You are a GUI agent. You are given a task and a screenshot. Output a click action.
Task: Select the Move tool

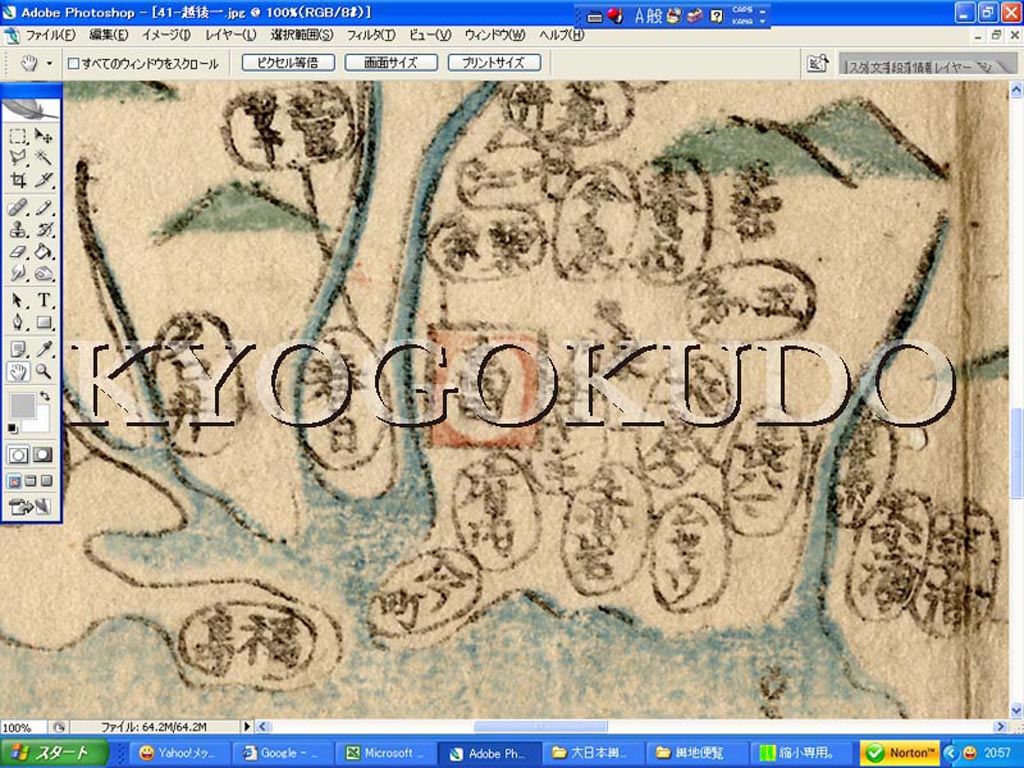click(43, 136)
